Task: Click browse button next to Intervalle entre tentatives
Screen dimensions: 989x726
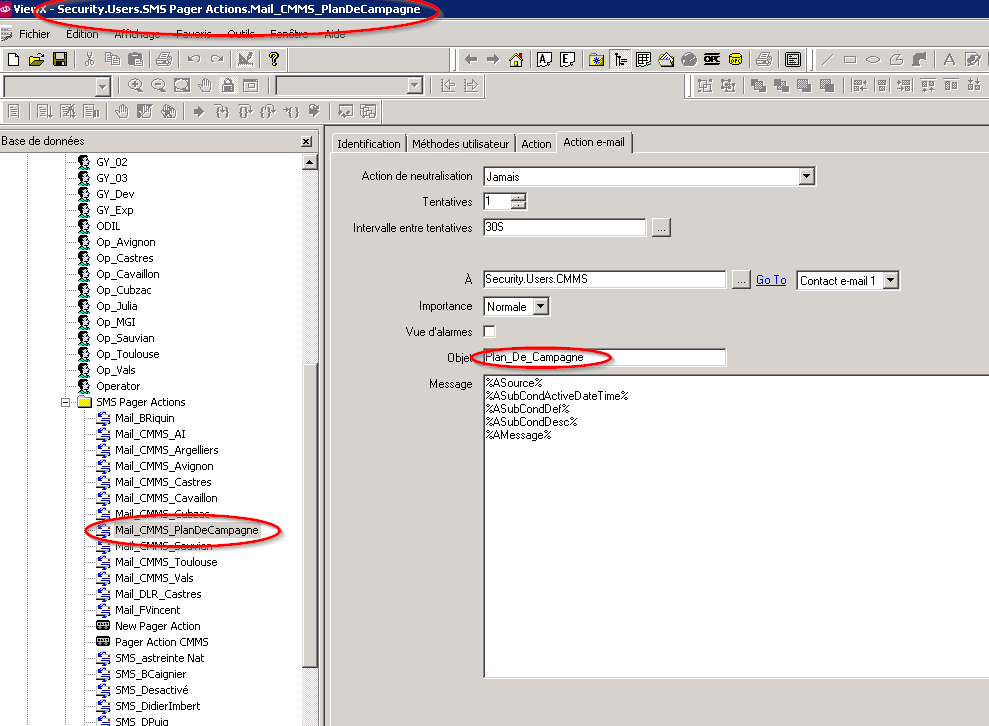Action: coord(661,228)
